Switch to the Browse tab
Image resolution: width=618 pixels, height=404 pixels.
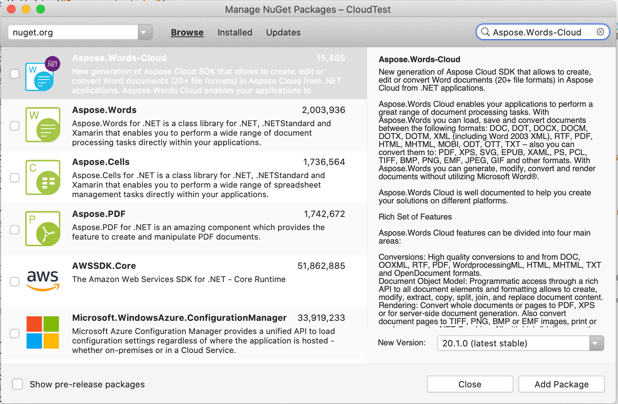tap(187, 32)
